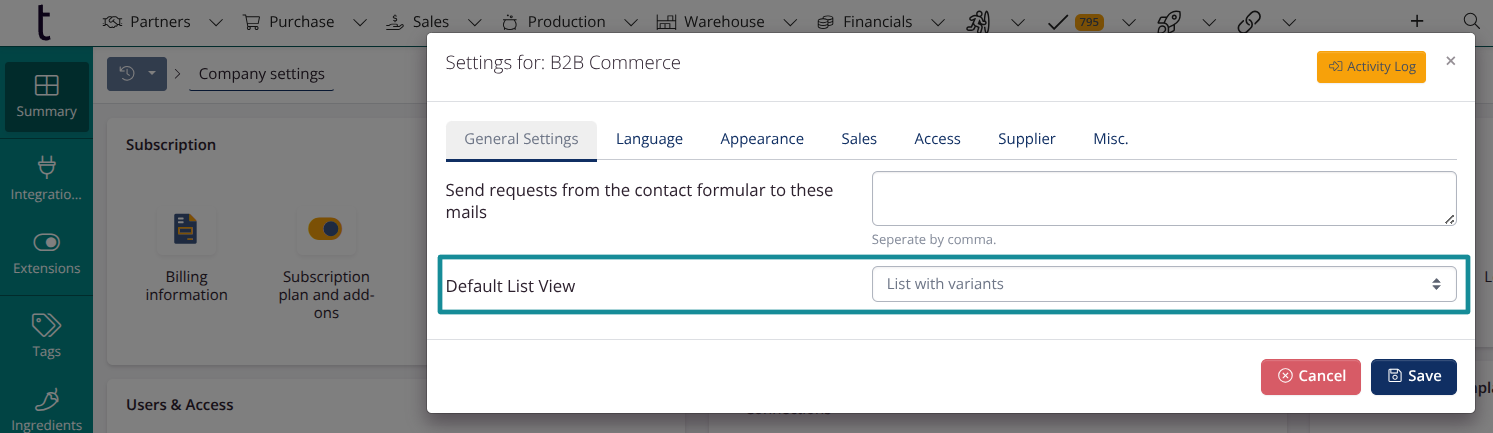Click the Activity Log button
Screen dimensions: 1493x433
pos(1371,67)
